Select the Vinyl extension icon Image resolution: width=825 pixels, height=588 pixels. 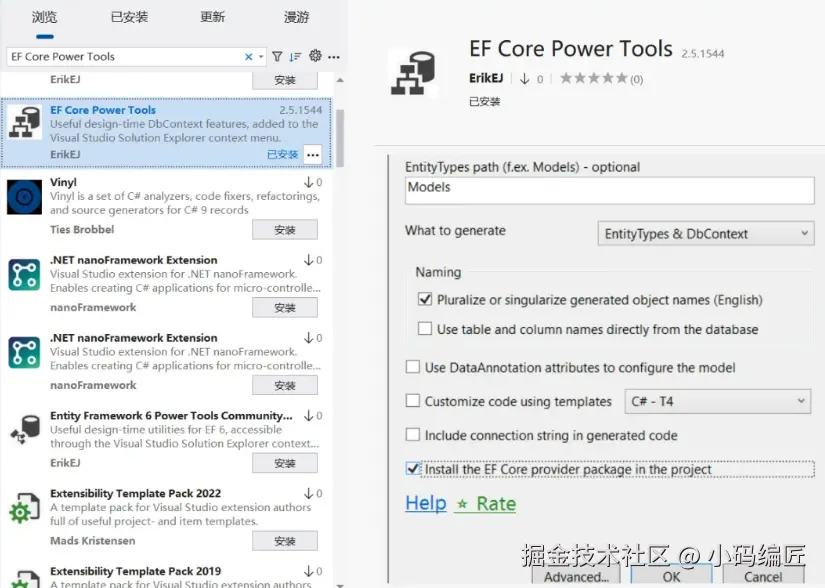click(x=24, y=197)
